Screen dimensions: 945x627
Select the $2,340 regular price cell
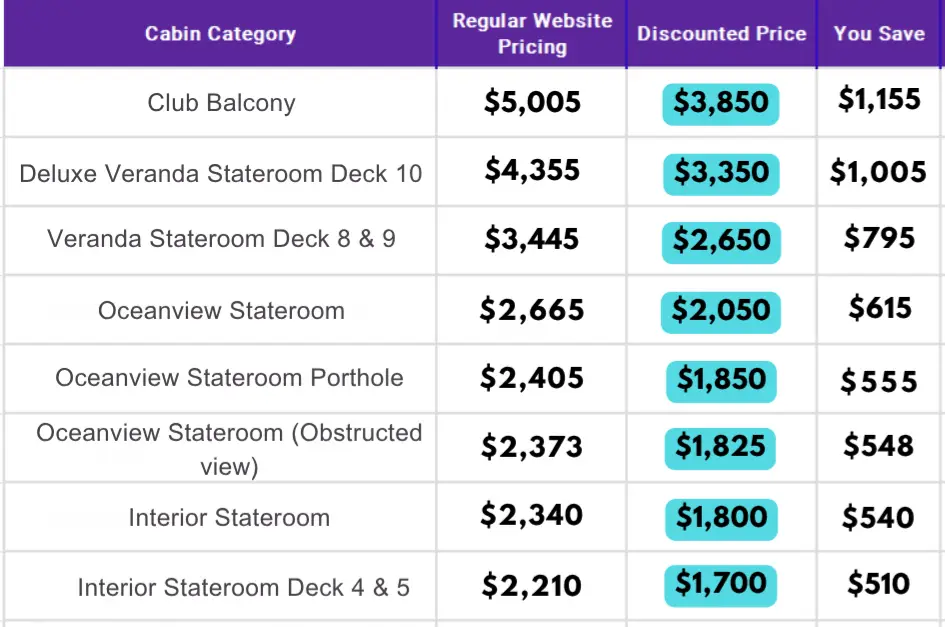pyautogui.click(x=531, y=516)
